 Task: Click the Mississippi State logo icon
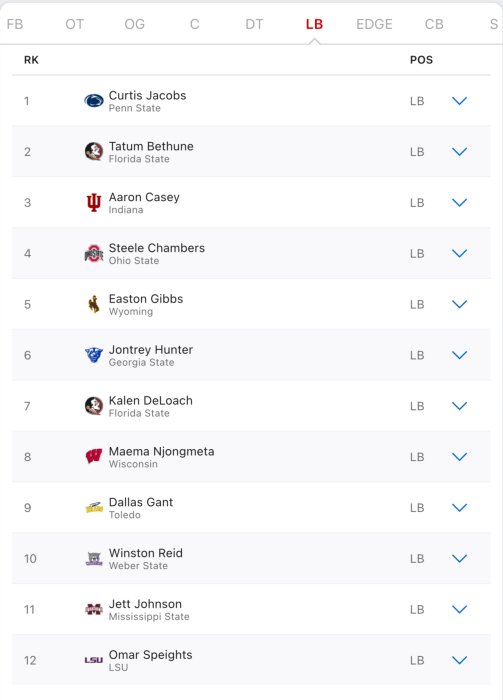[94, 609]
